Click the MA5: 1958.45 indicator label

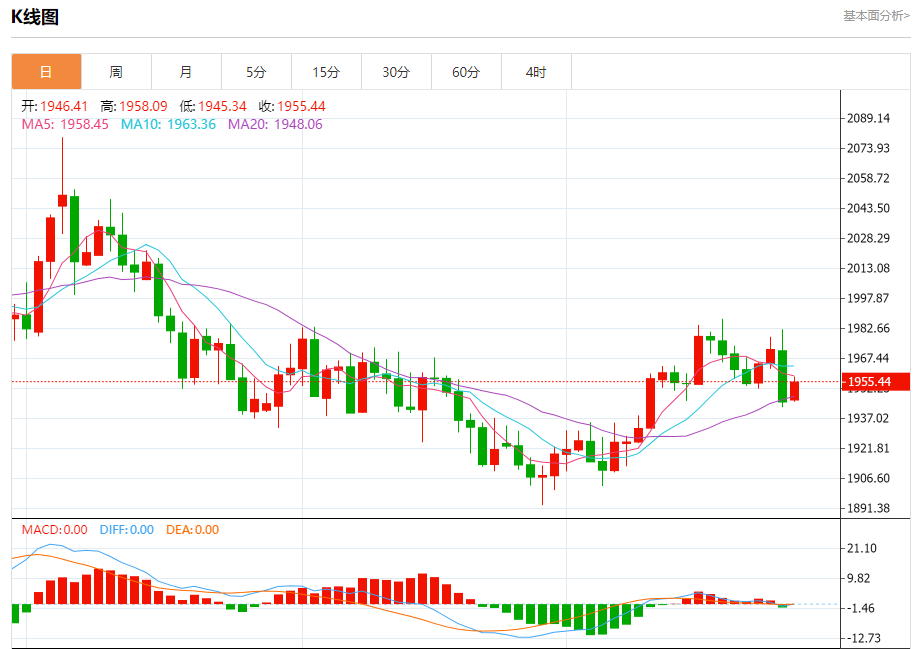coord(65,124)
